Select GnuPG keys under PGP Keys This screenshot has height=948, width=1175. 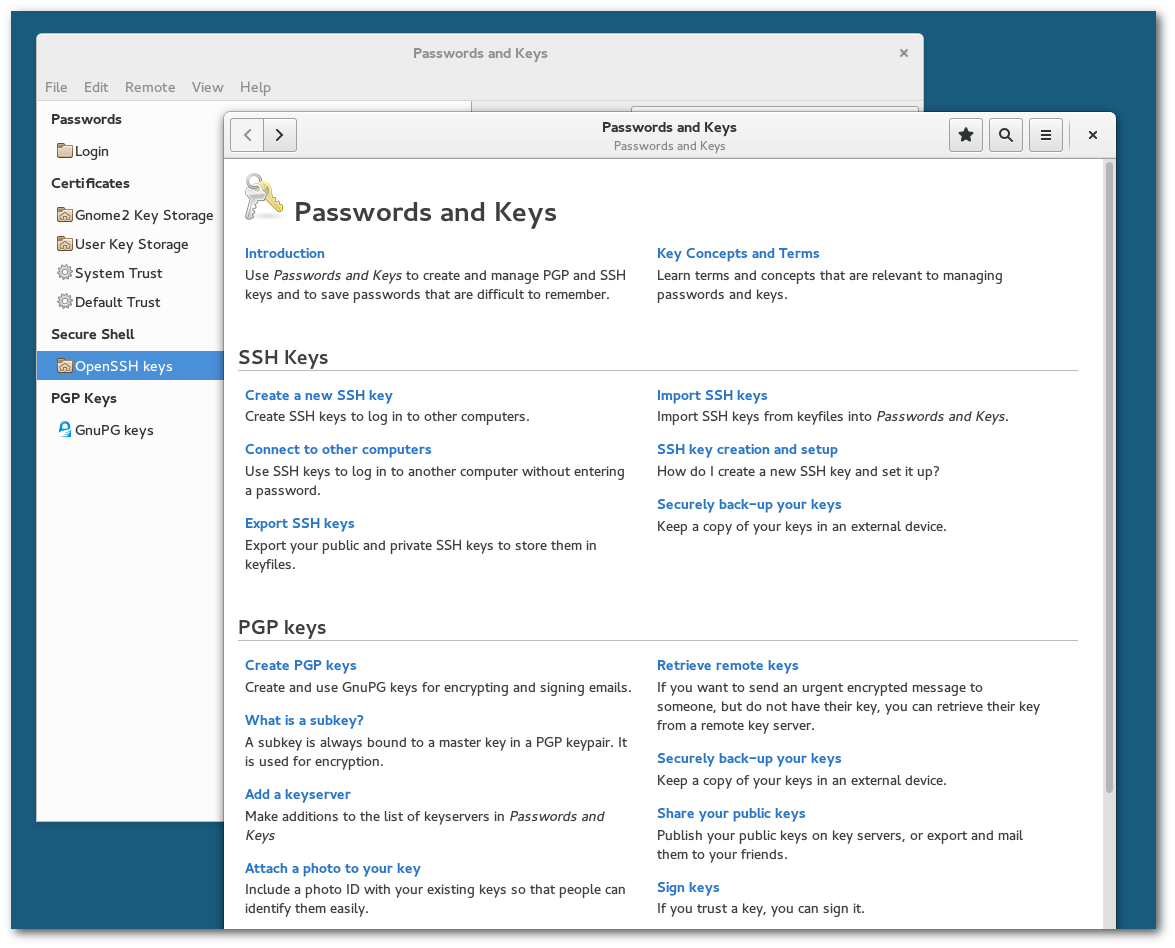[113, 429]
